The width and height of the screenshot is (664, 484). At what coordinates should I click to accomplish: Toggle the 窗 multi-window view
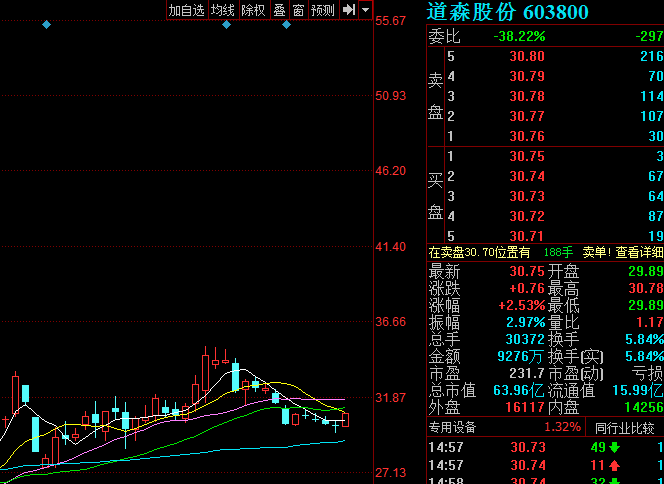pos(298,10)
